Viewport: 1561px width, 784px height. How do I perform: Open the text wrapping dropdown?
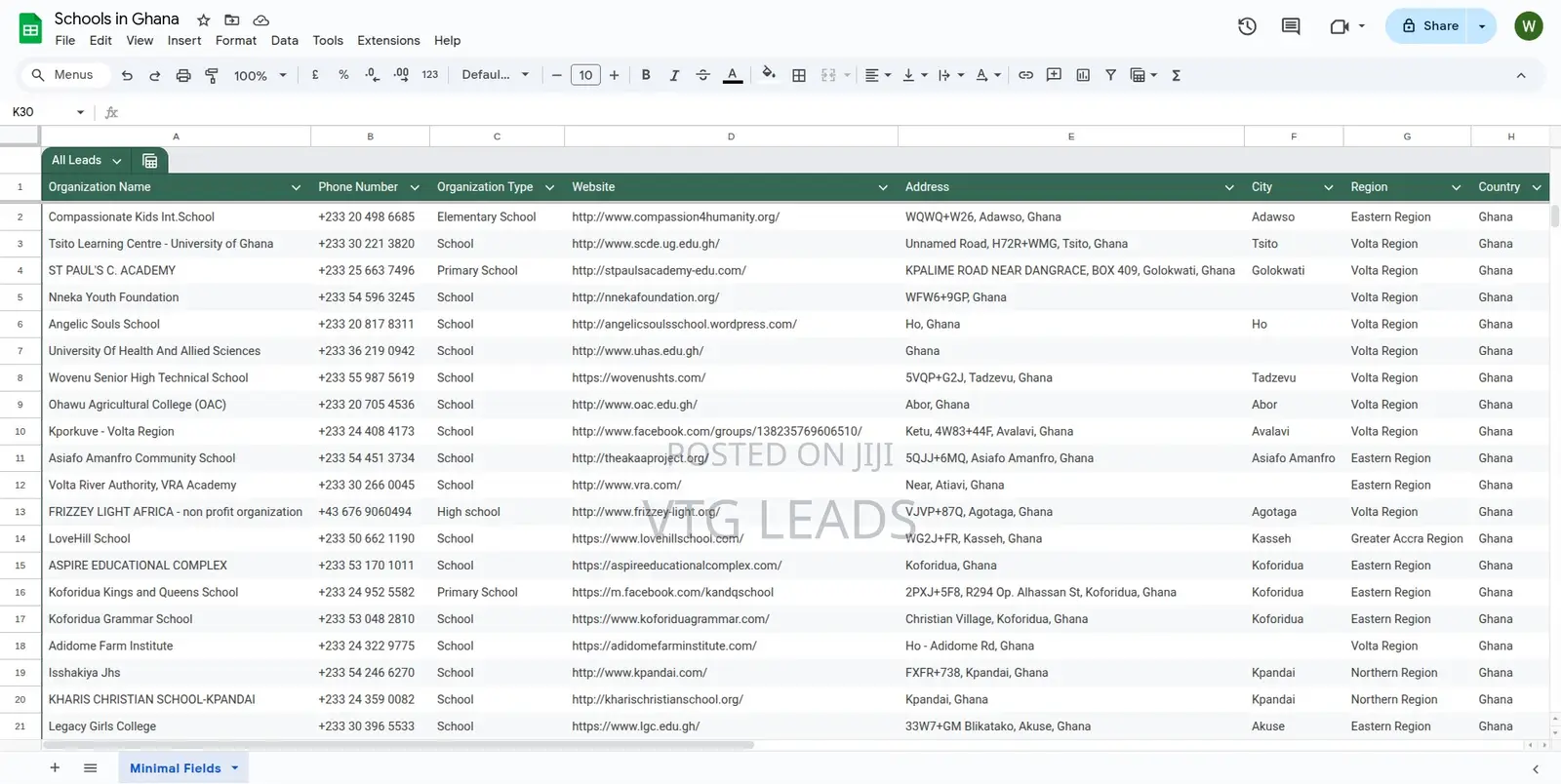coord(950,75)
